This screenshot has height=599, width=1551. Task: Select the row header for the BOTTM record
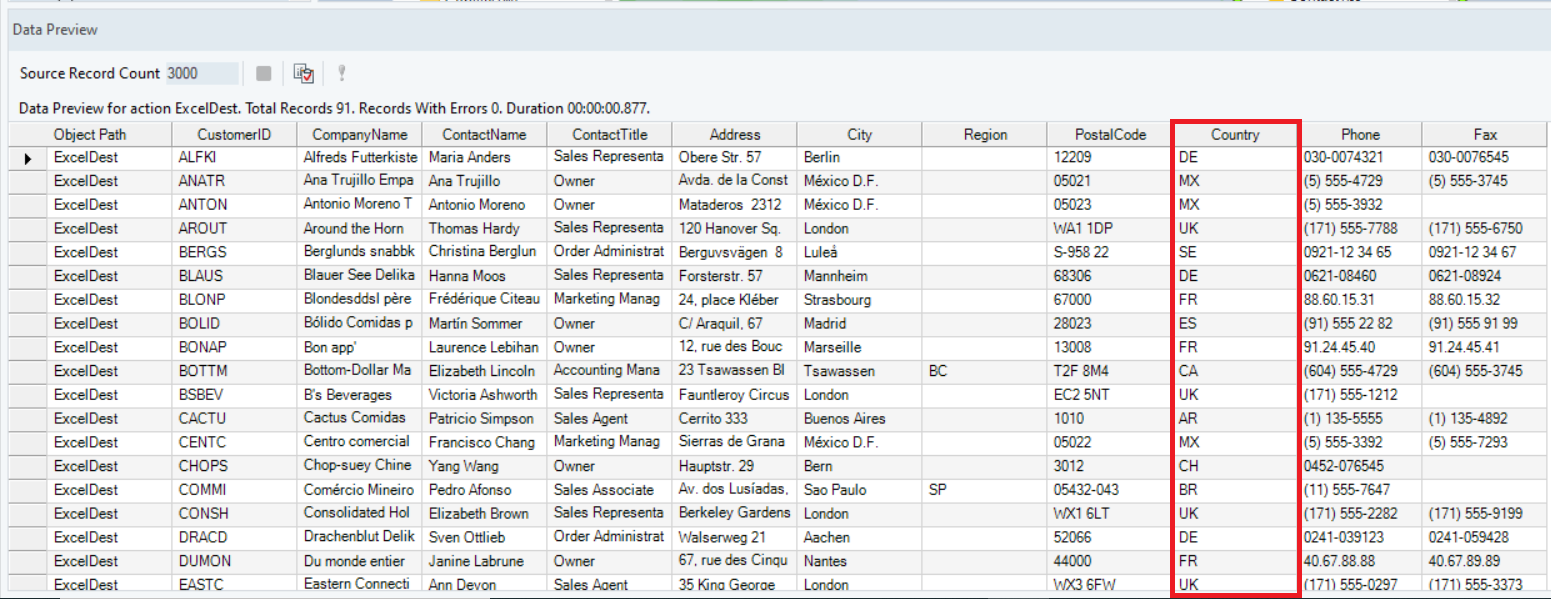click(x=28, y=371)
